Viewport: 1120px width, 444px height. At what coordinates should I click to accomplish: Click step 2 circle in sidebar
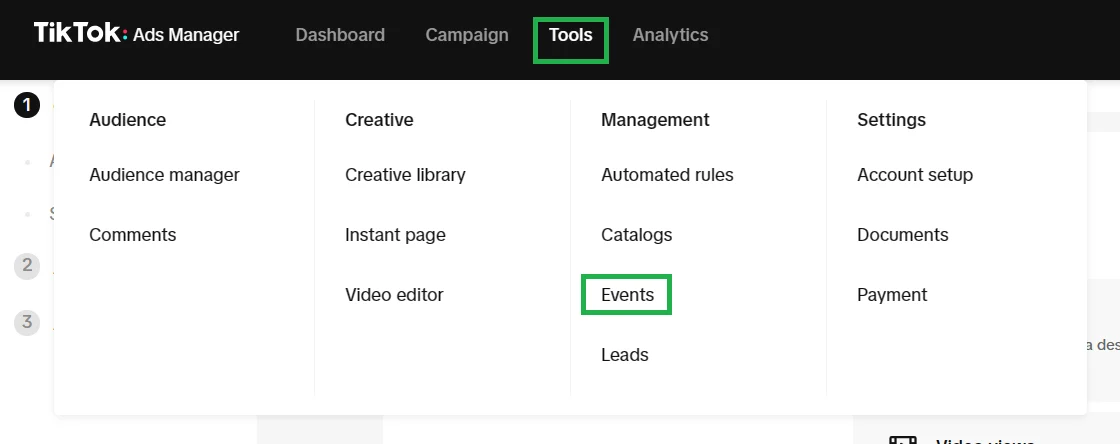[x=27, y=266]
